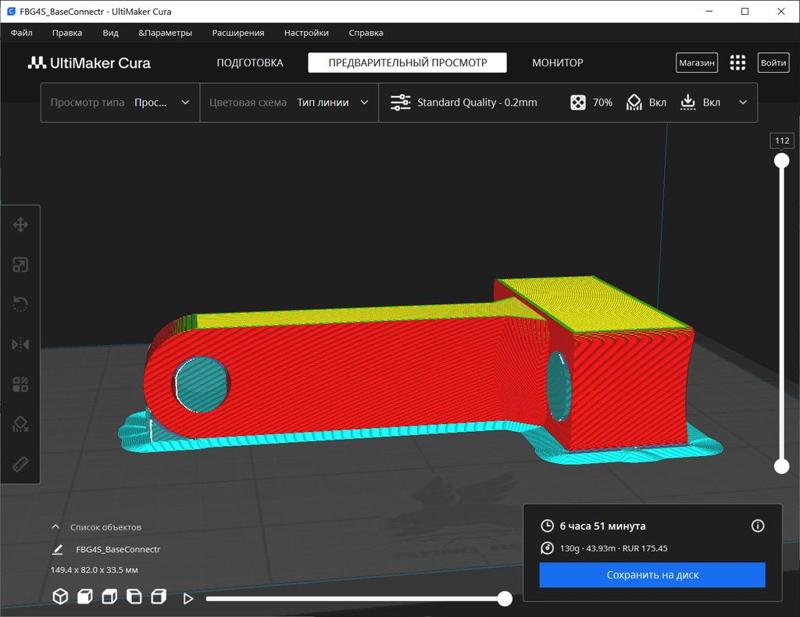Open the Магазин marketplace button

click(x=696, y=63)
